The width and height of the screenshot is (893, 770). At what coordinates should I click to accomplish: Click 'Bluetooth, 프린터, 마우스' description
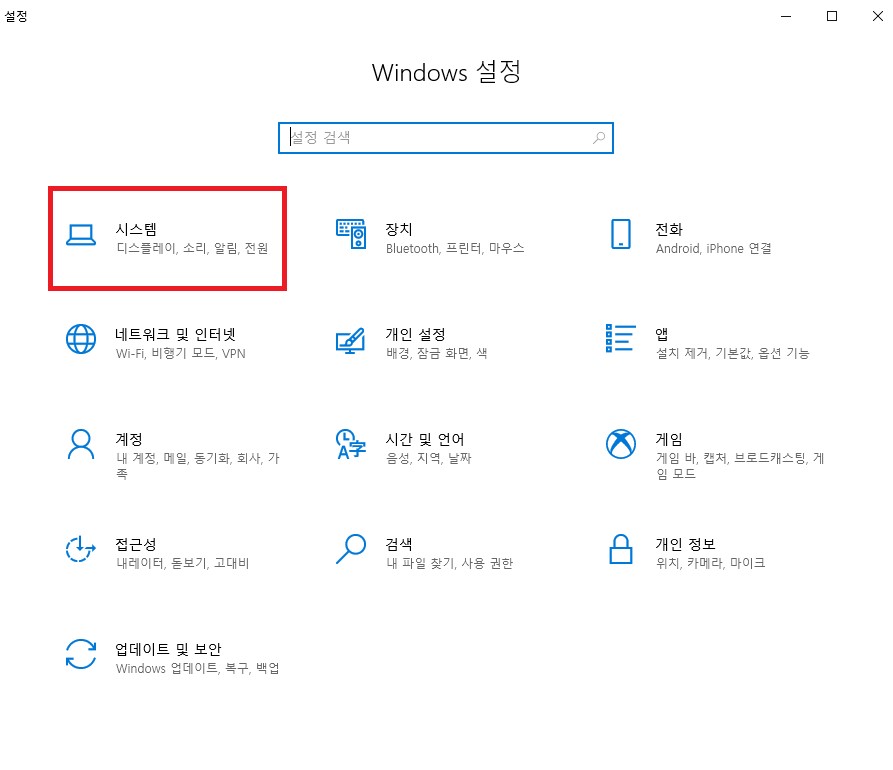(x=455, y=248)
